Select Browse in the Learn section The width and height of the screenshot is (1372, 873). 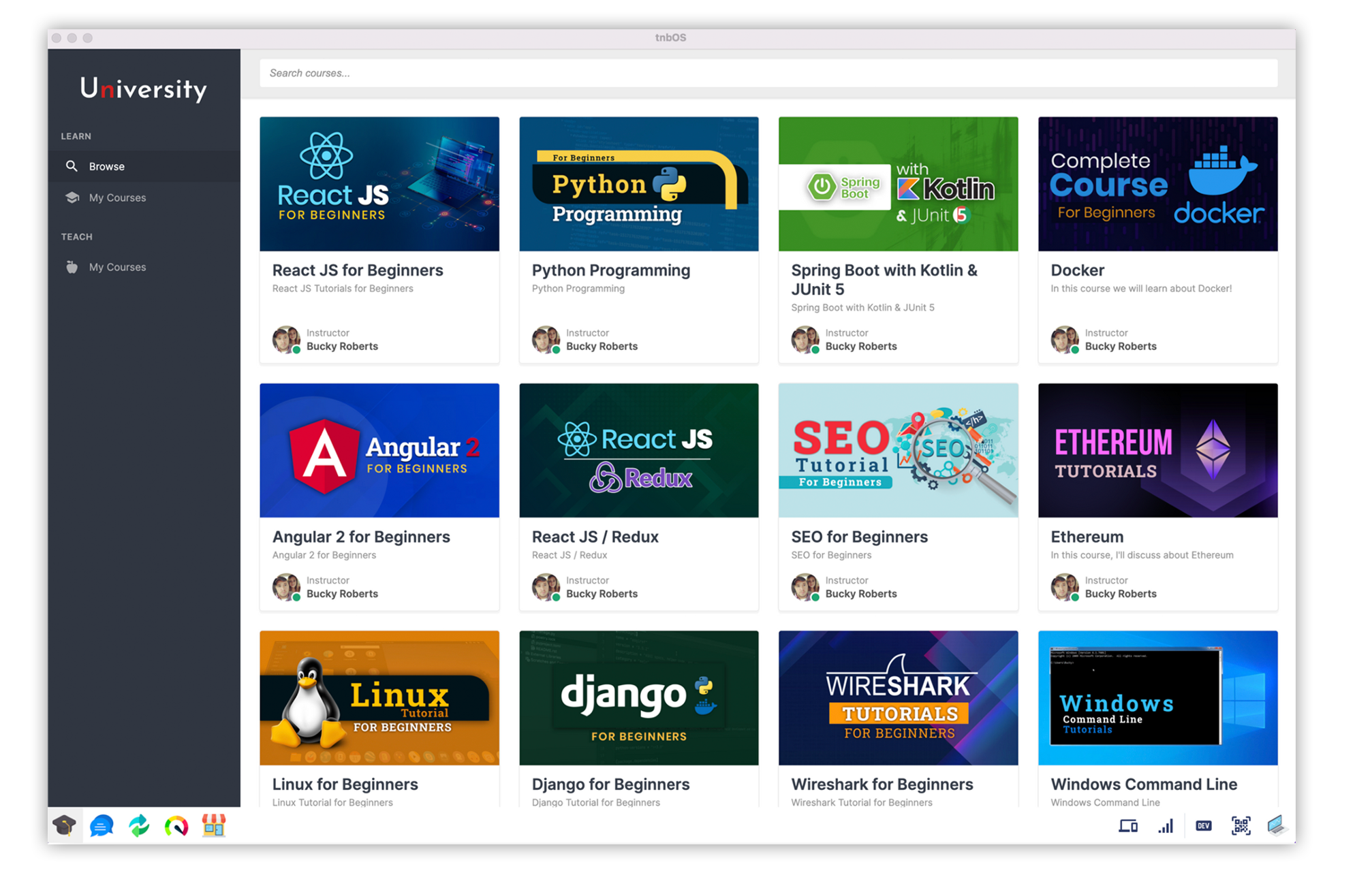[107, 167]
